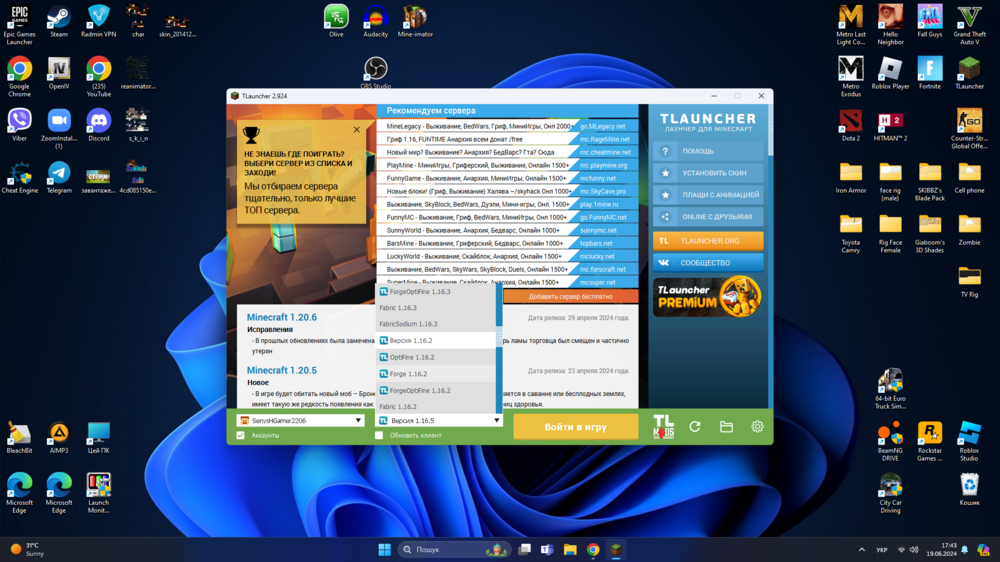Open Discord desktop icon
This screenshot has width=1000, height=562.
[98, 125]
